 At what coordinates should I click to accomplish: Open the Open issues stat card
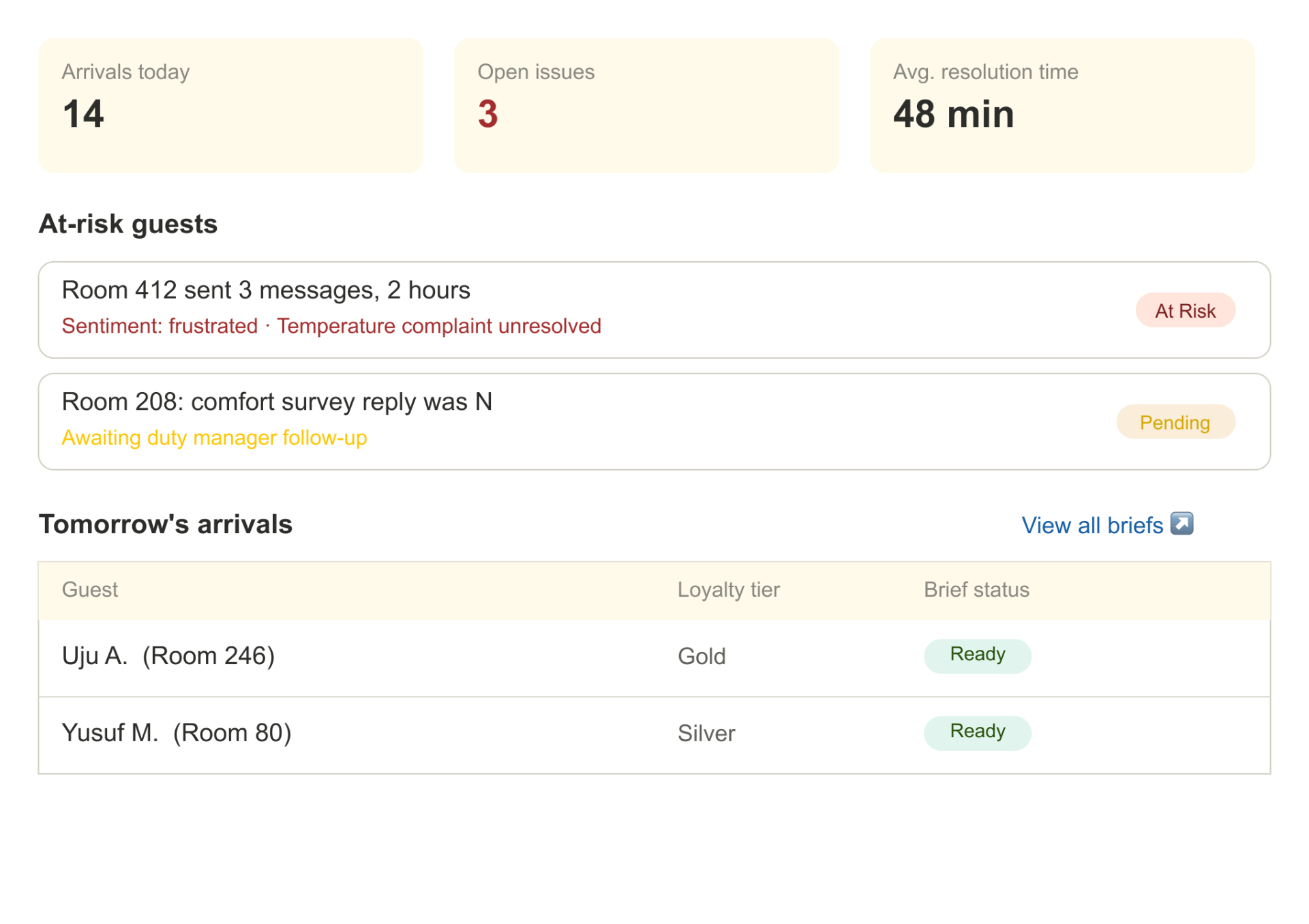coord(646,106)
